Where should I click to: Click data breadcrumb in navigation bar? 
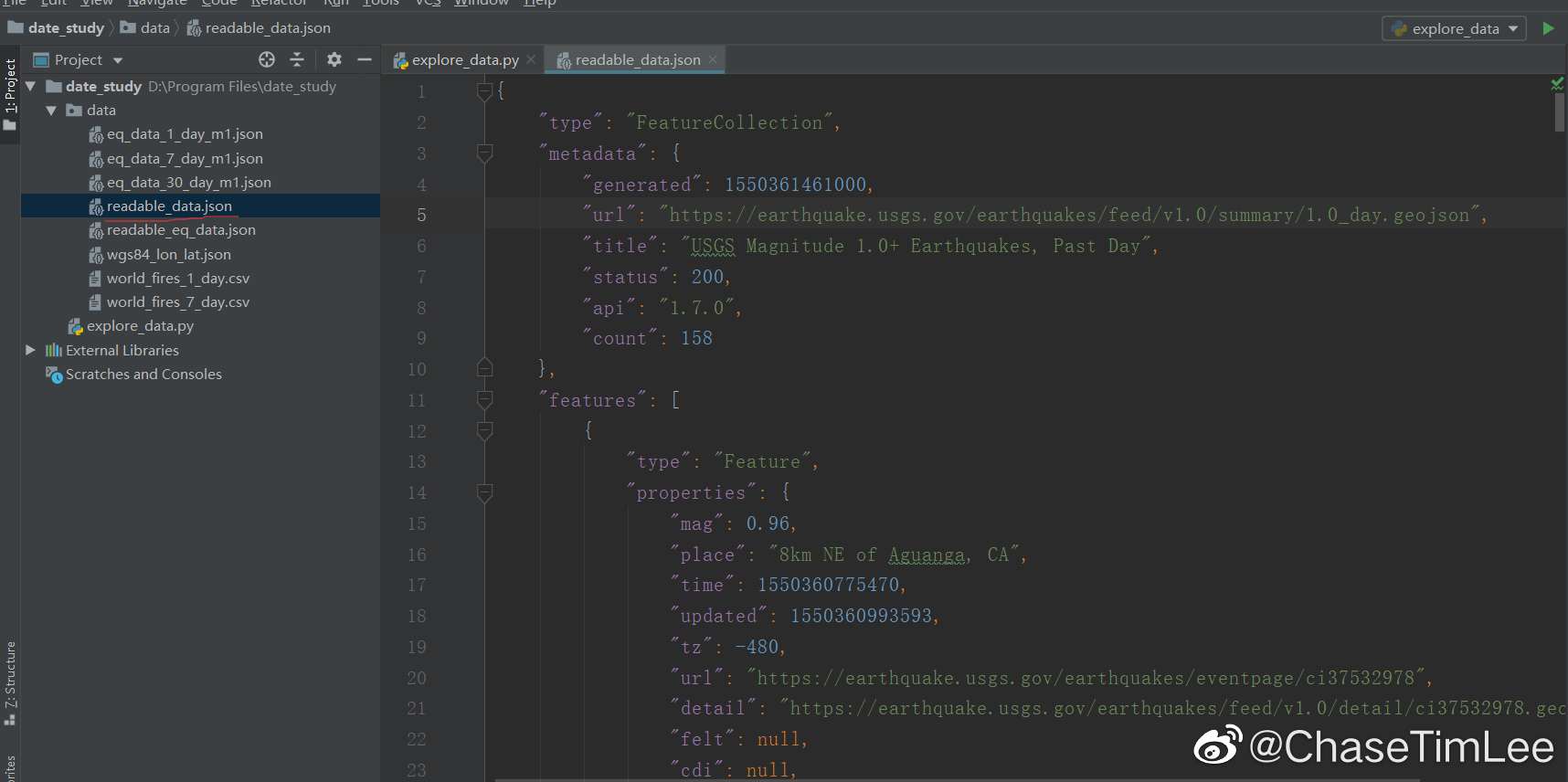[x=146, y=28]
